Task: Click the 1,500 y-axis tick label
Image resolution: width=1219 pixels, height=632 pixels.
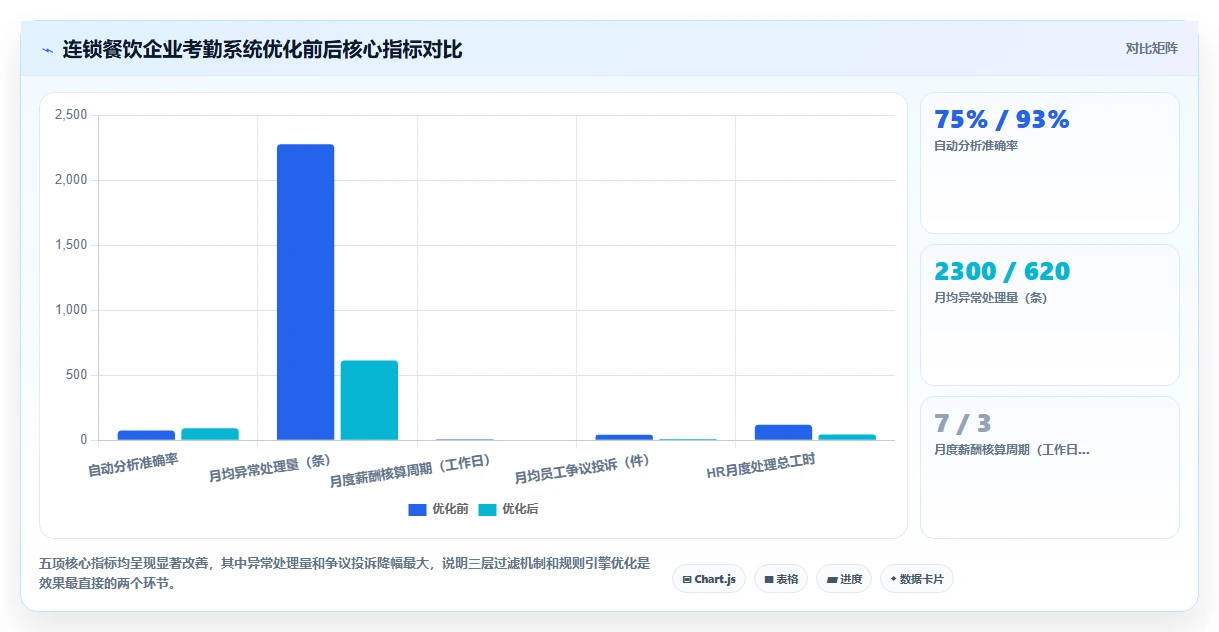Action: [71, 245]
